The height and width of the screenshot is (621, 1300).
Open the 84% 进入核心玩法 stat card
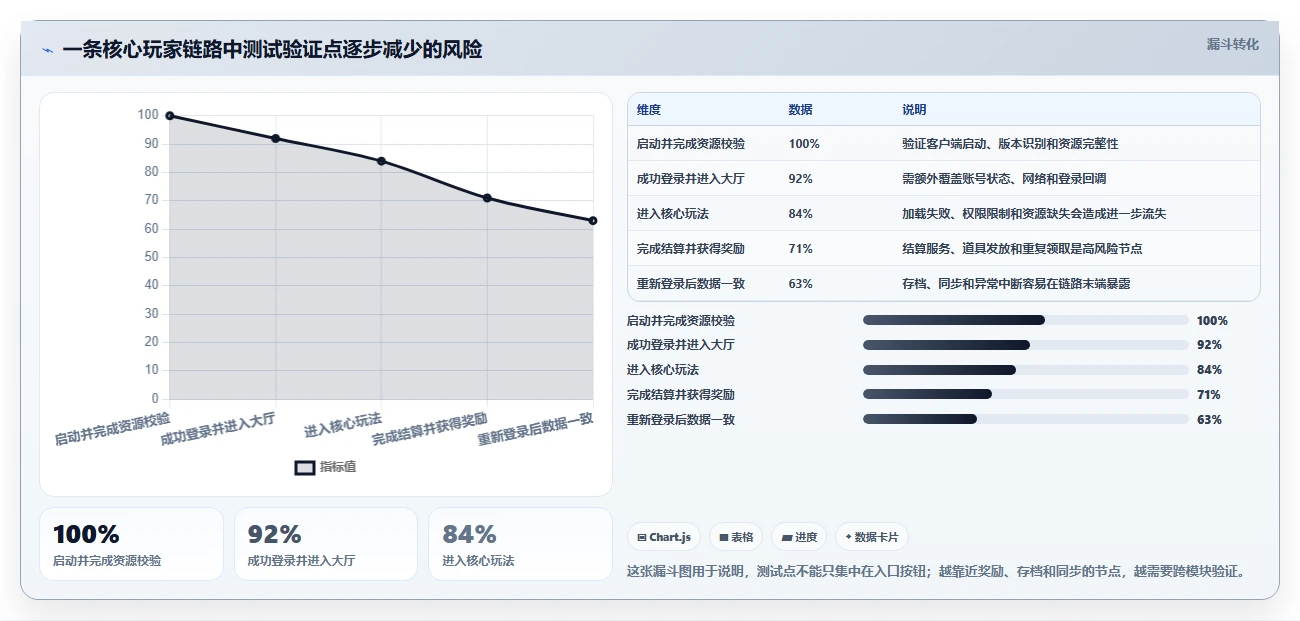click(520, 544)
